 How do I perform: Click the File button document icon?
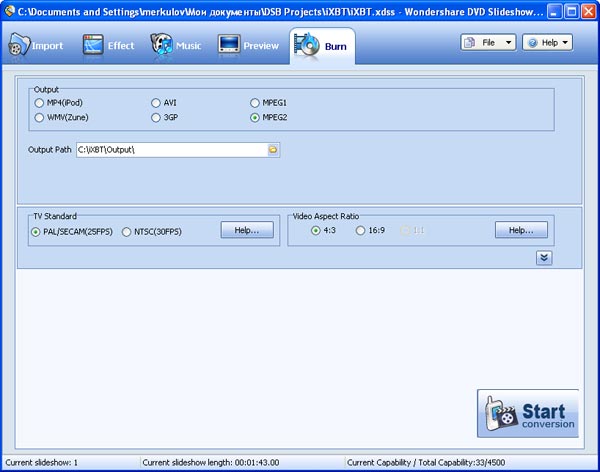point(470,43)
